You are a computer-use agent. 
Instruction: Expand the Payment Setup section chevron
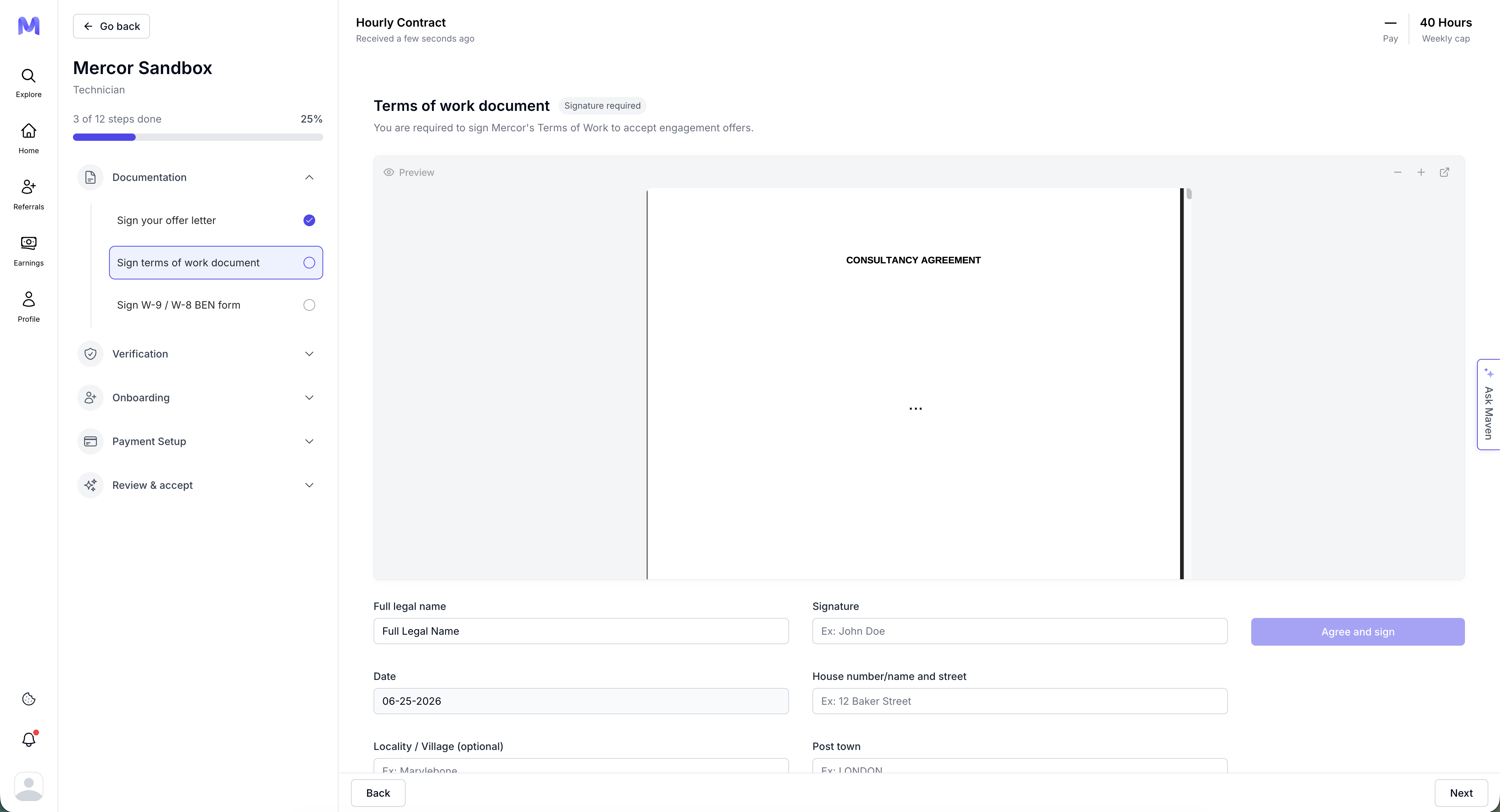coord(309,441)
